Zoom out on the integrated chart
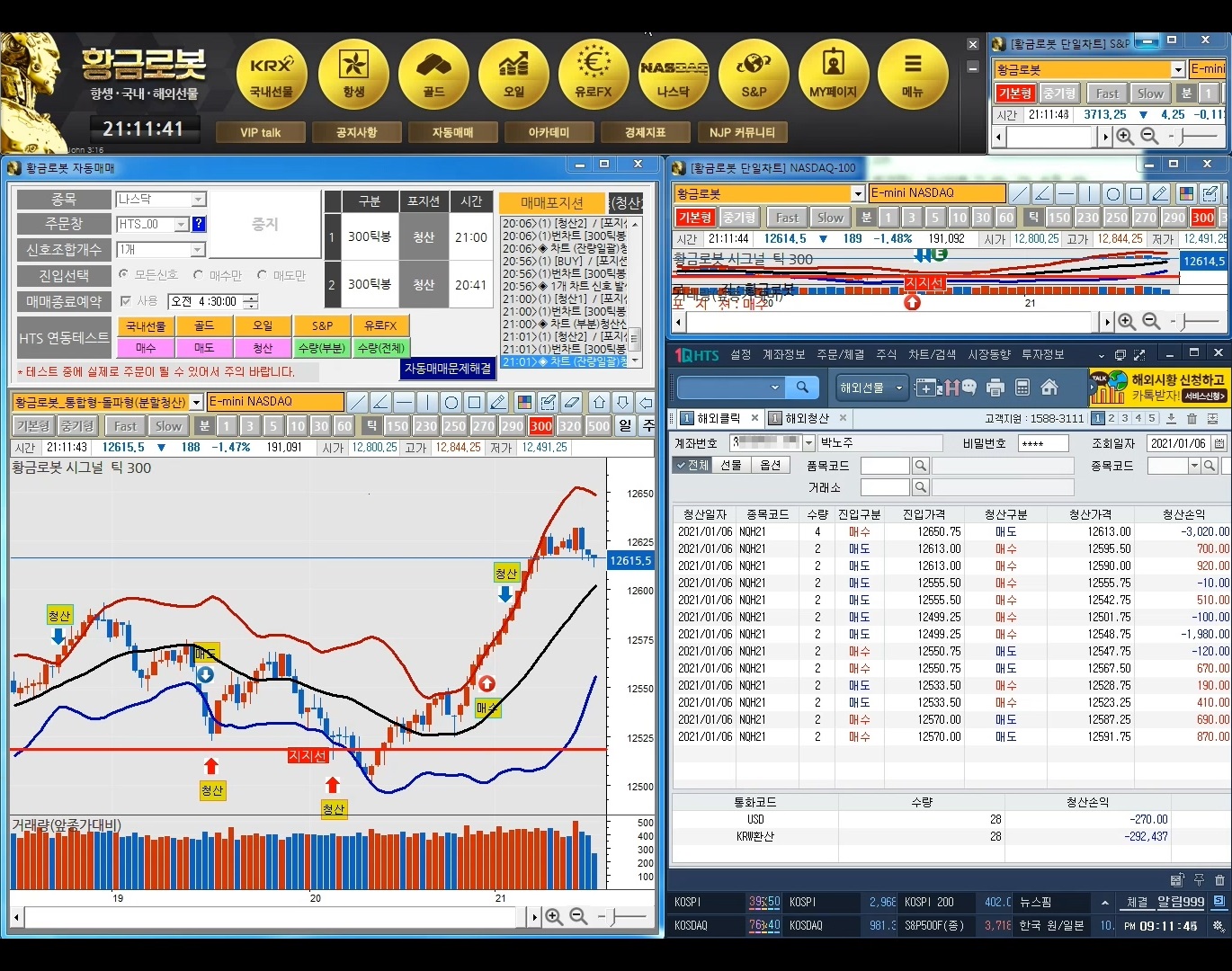This screenshot has height=971, width=1232. click(578, 917)
